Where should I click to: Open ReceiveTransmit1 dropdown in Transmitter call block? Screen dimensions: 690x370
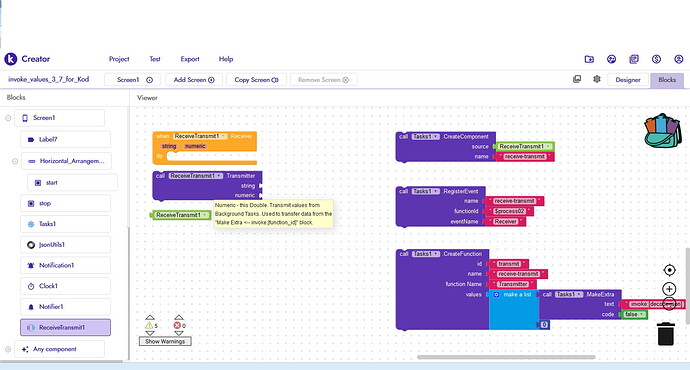tap(196, 176)
